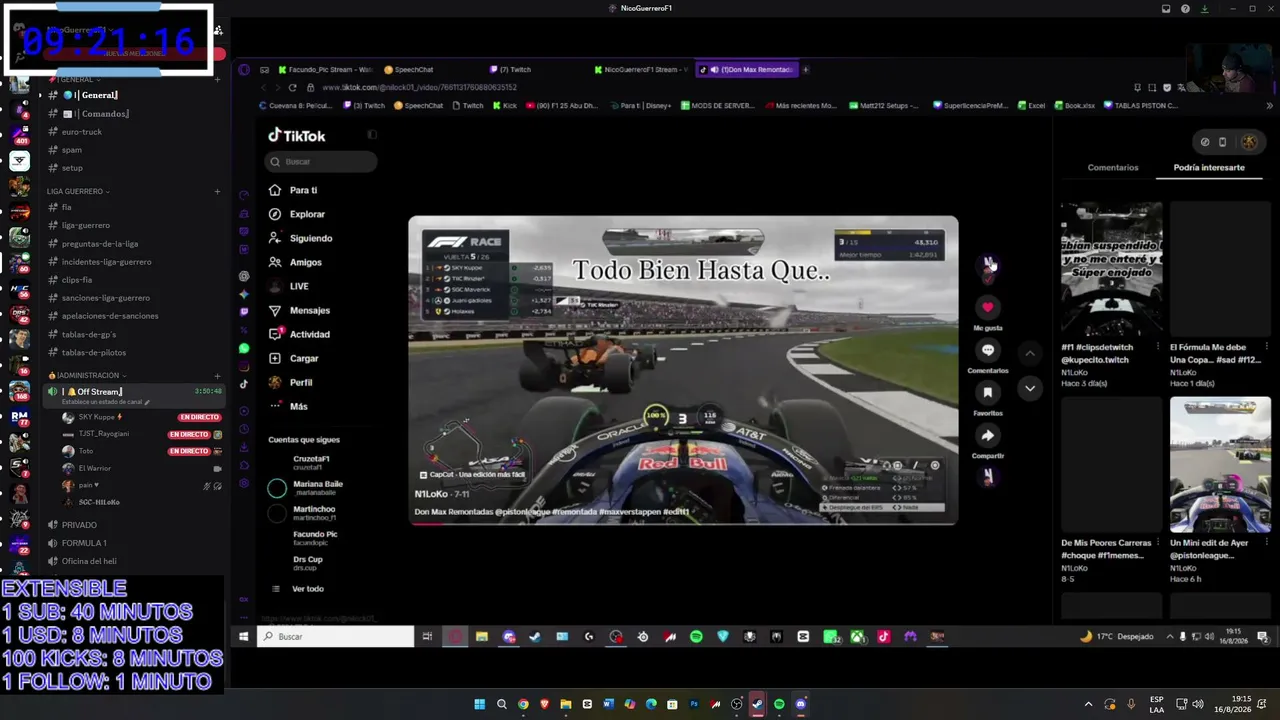Open the Windows Start menu on bottom taskbar

[x=480, y=704]
